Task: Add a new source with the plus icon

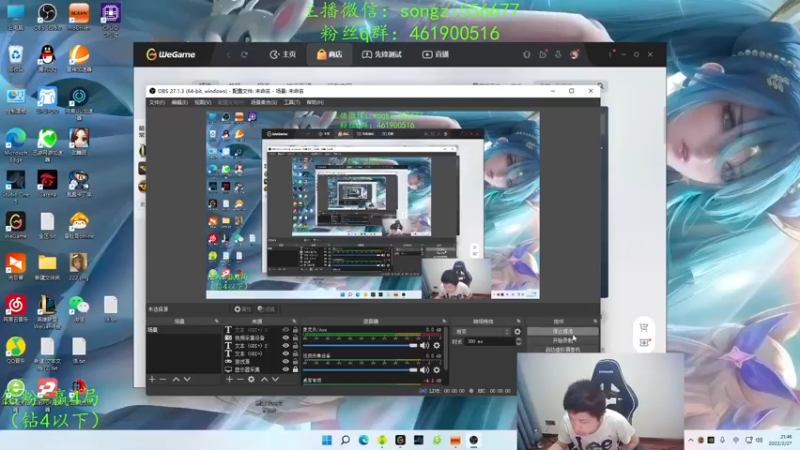Action: [x=229, y=380]
